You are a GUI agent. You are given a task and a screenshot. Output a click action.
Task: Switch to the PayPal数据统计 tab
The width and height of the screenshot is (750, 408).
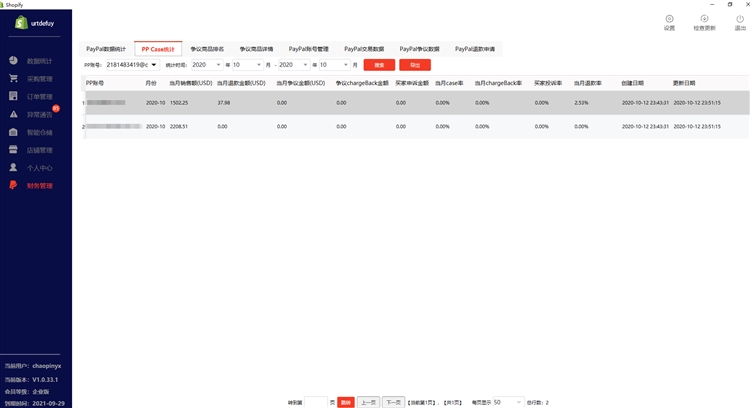coord(106,49)
